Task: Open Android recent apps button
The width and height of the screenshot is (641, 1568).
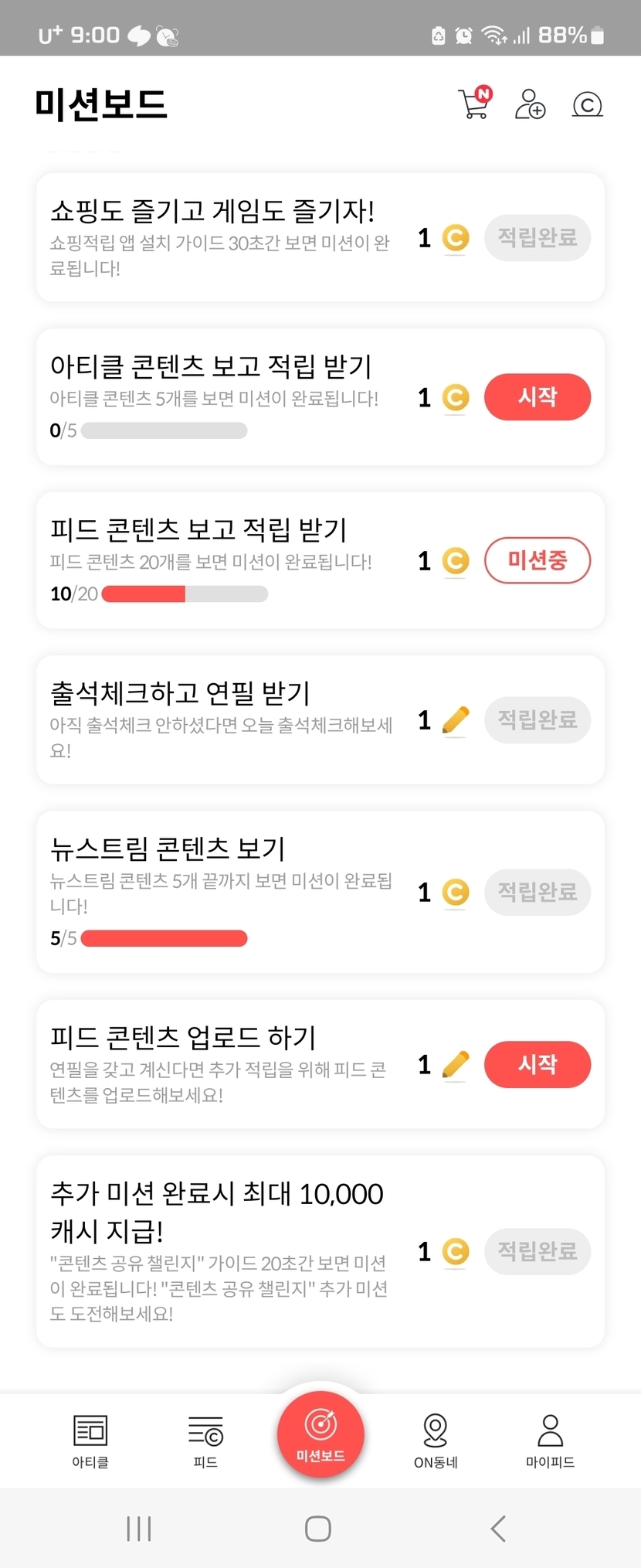Action: pyautogui.click(x=139, y=1528)
